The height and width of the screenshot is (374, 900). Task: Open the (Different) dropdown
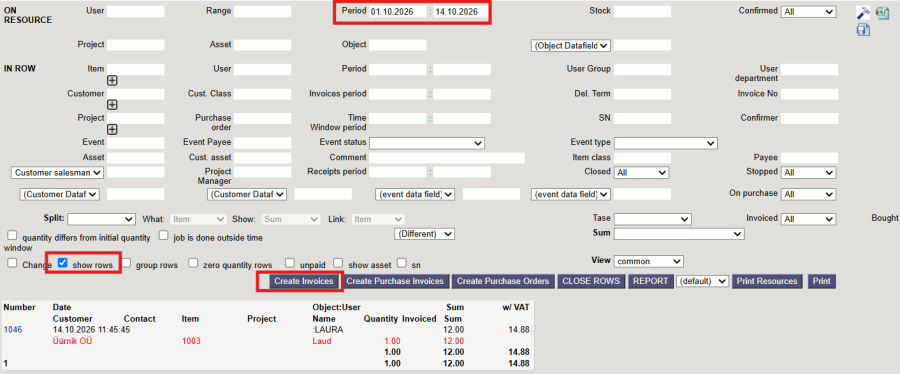[x=424, y=234]
